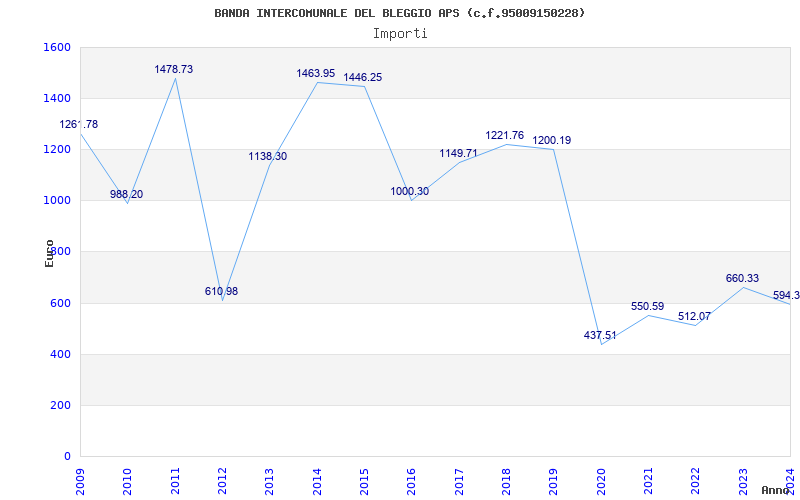The height and width of the screenshot is (500, 800).
Task: Click the 1400 y-axis tick label
Action: tap(57, 98)
